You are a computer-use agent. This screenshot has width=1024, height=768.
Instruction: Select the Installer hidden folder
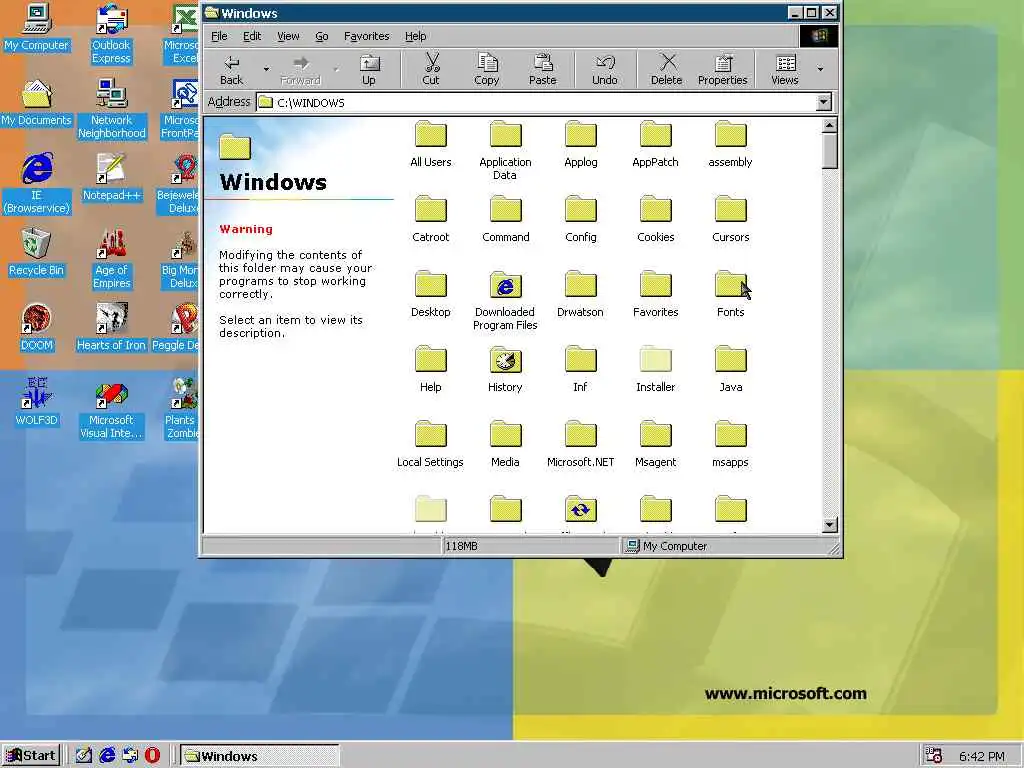click(656, 370)
